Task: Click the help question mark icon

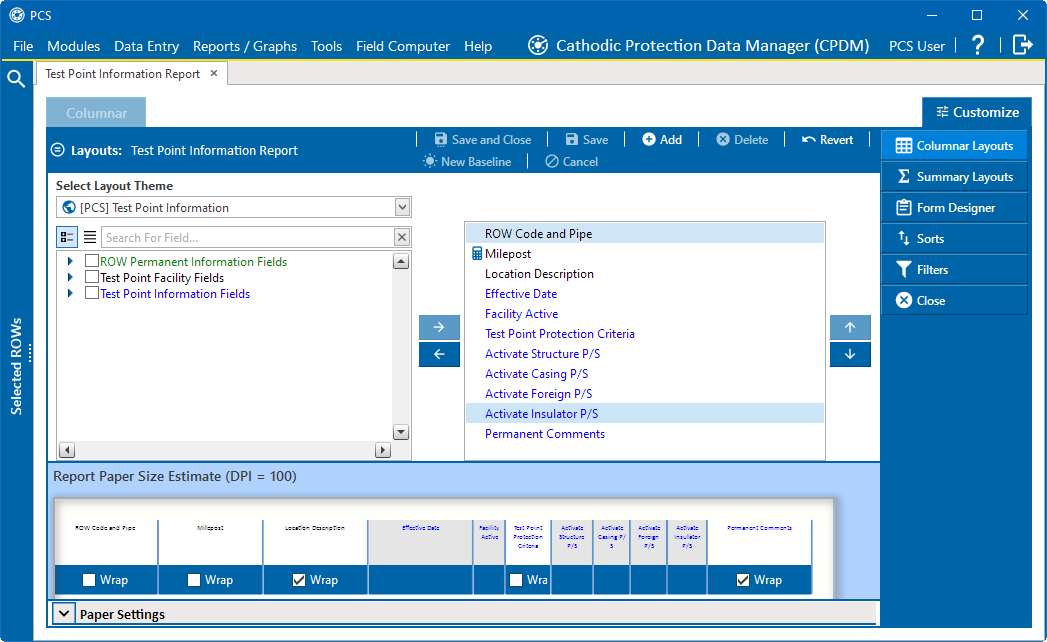Action: pos(978,45)
